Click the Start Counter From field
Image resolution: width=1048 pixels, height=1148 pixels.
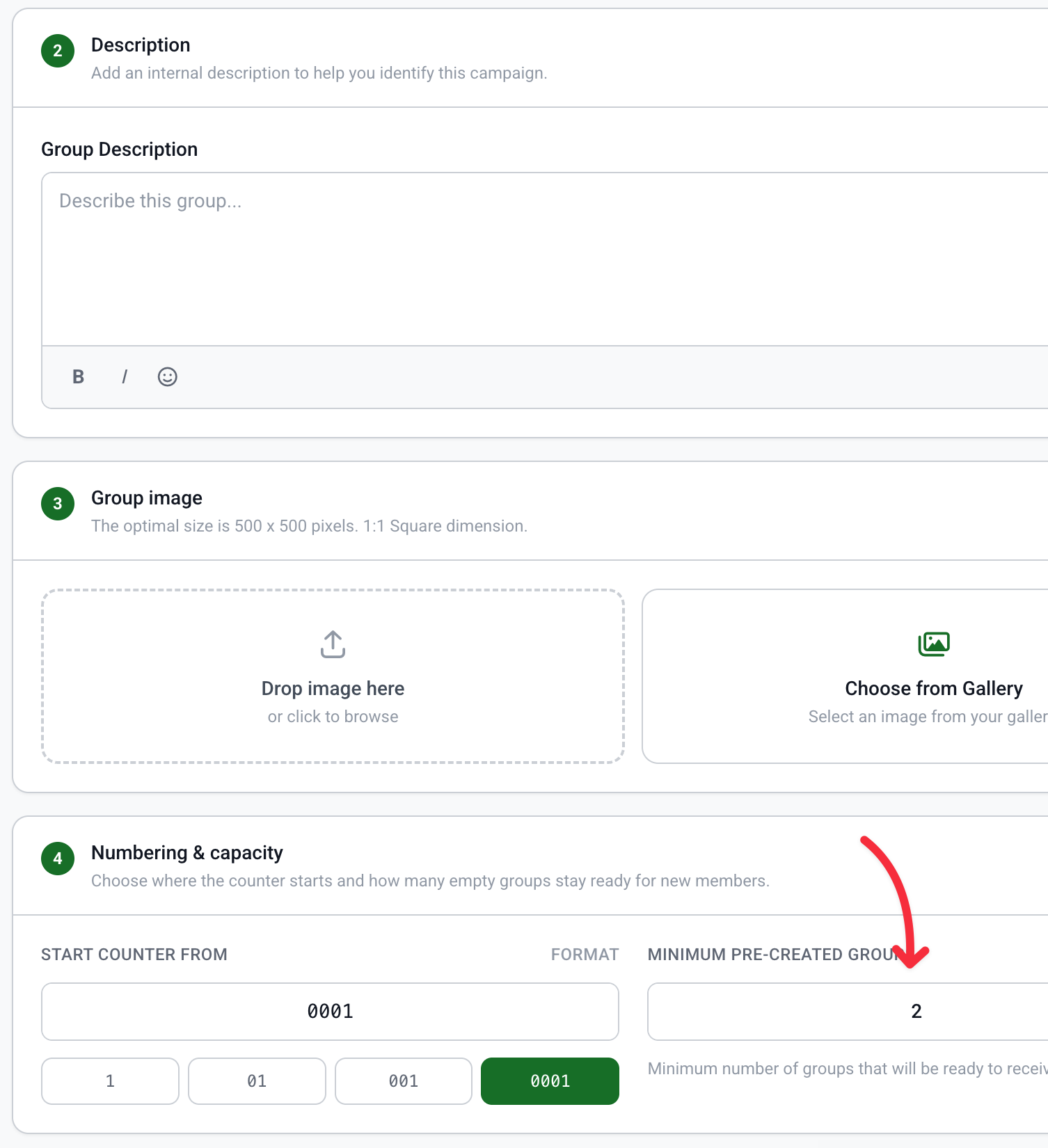[330, 1012]
